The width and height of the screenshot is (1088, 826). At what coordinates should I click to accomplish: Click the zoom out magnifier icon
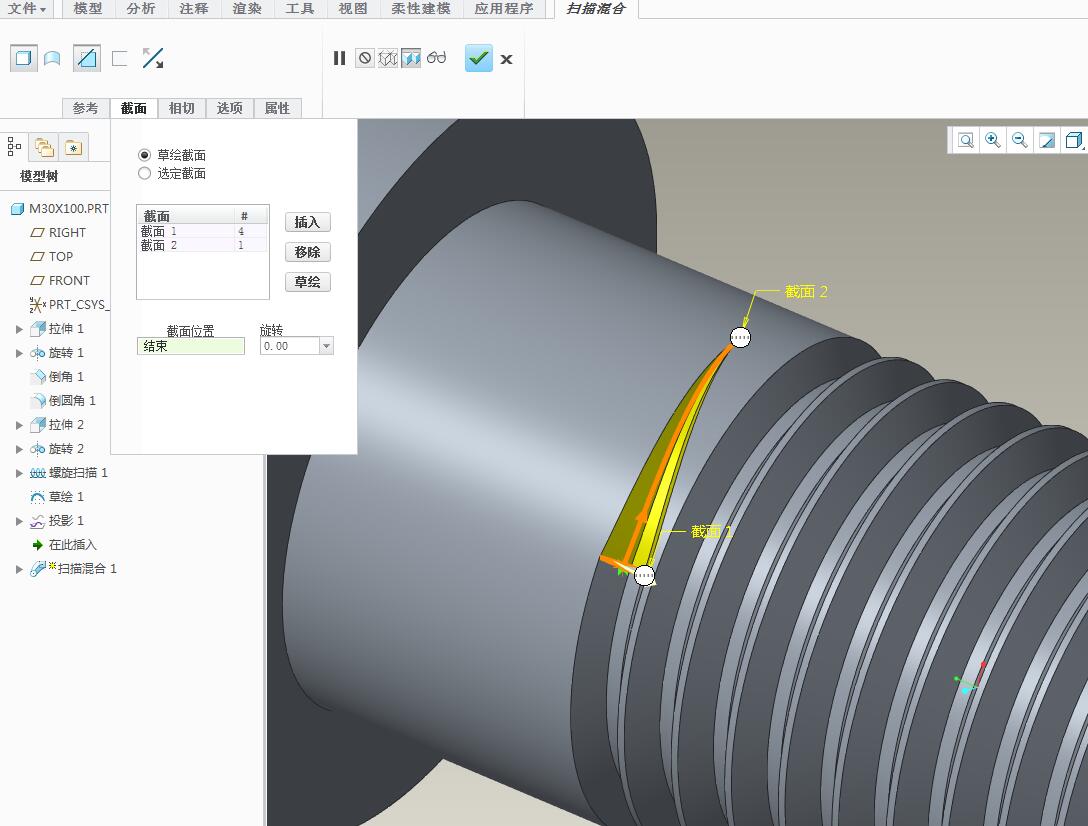click(x=1019, y=140)
